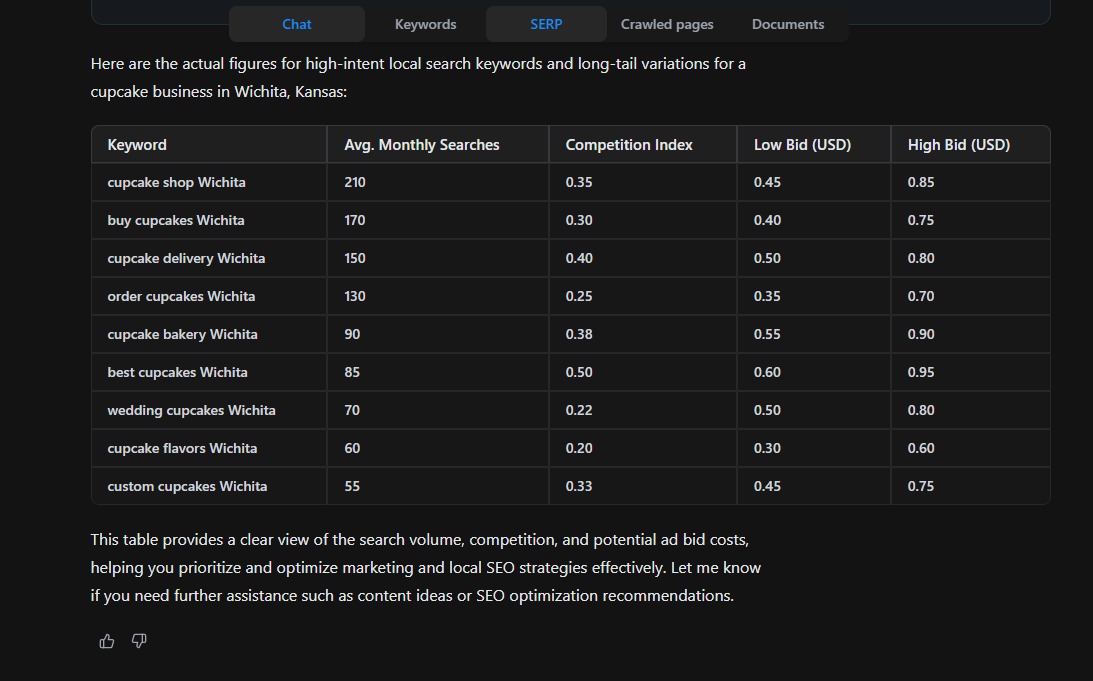Select the "custom cupcakes Wichita" keyword cell
The width and height of the screenshot is (1093, 681).
[187, 487]
